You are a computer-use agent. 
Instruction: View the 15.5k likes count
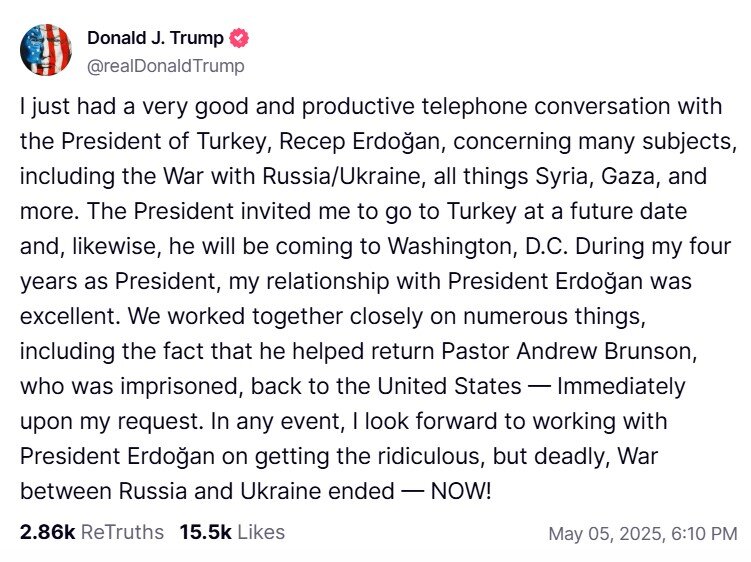pos(205,532)
